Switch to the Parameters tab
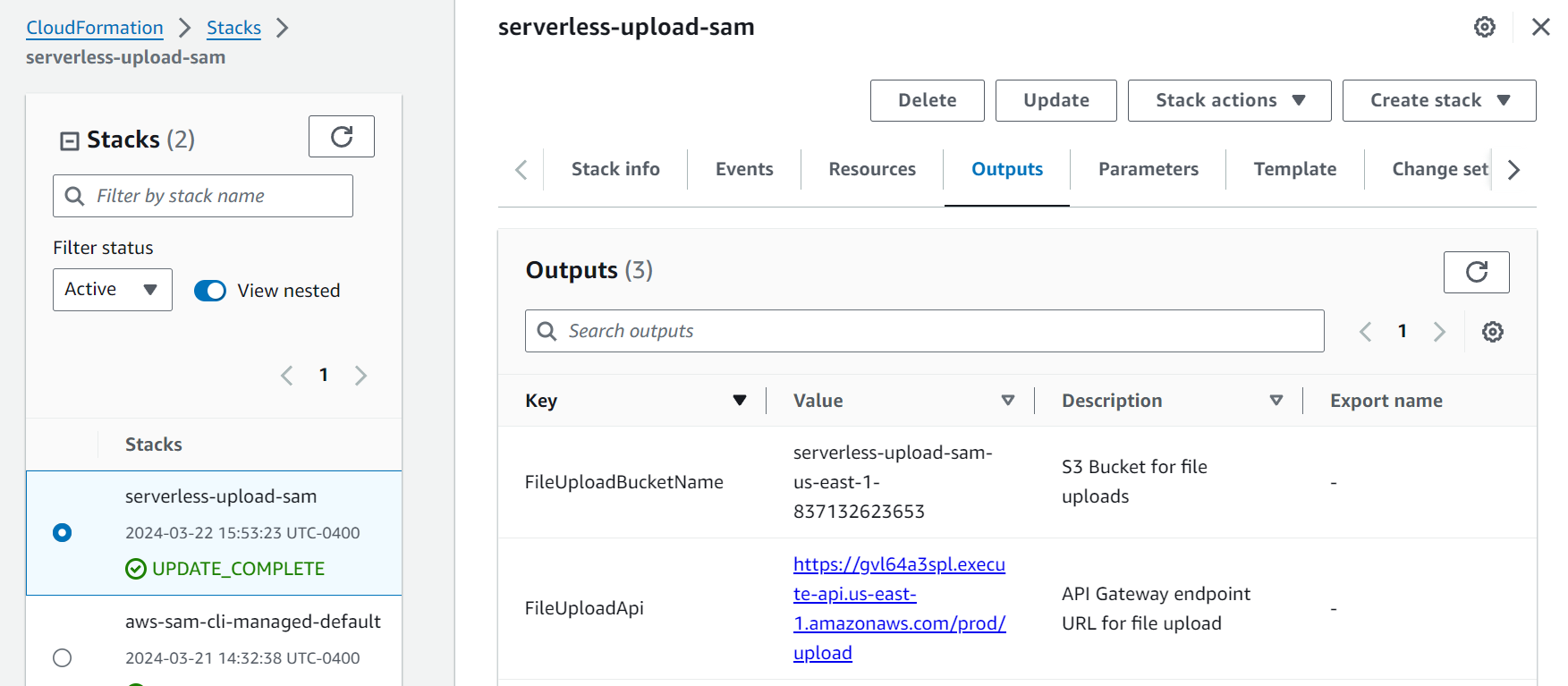Image resolution: width=1568 pixels, height=686 pixels. [x=1148, y=169]
